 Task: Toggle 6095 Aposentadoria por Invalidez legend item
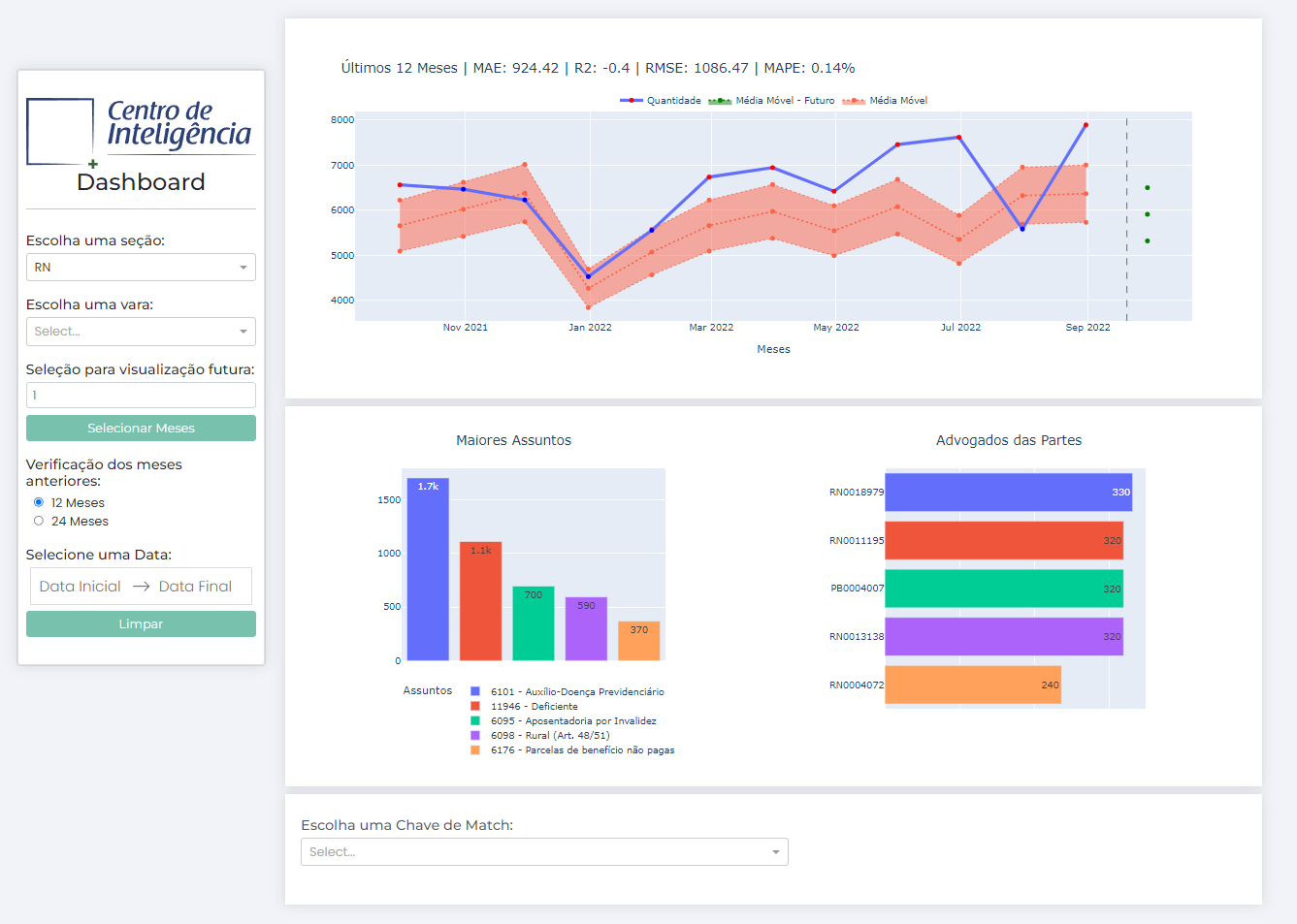tap(564, 721)
